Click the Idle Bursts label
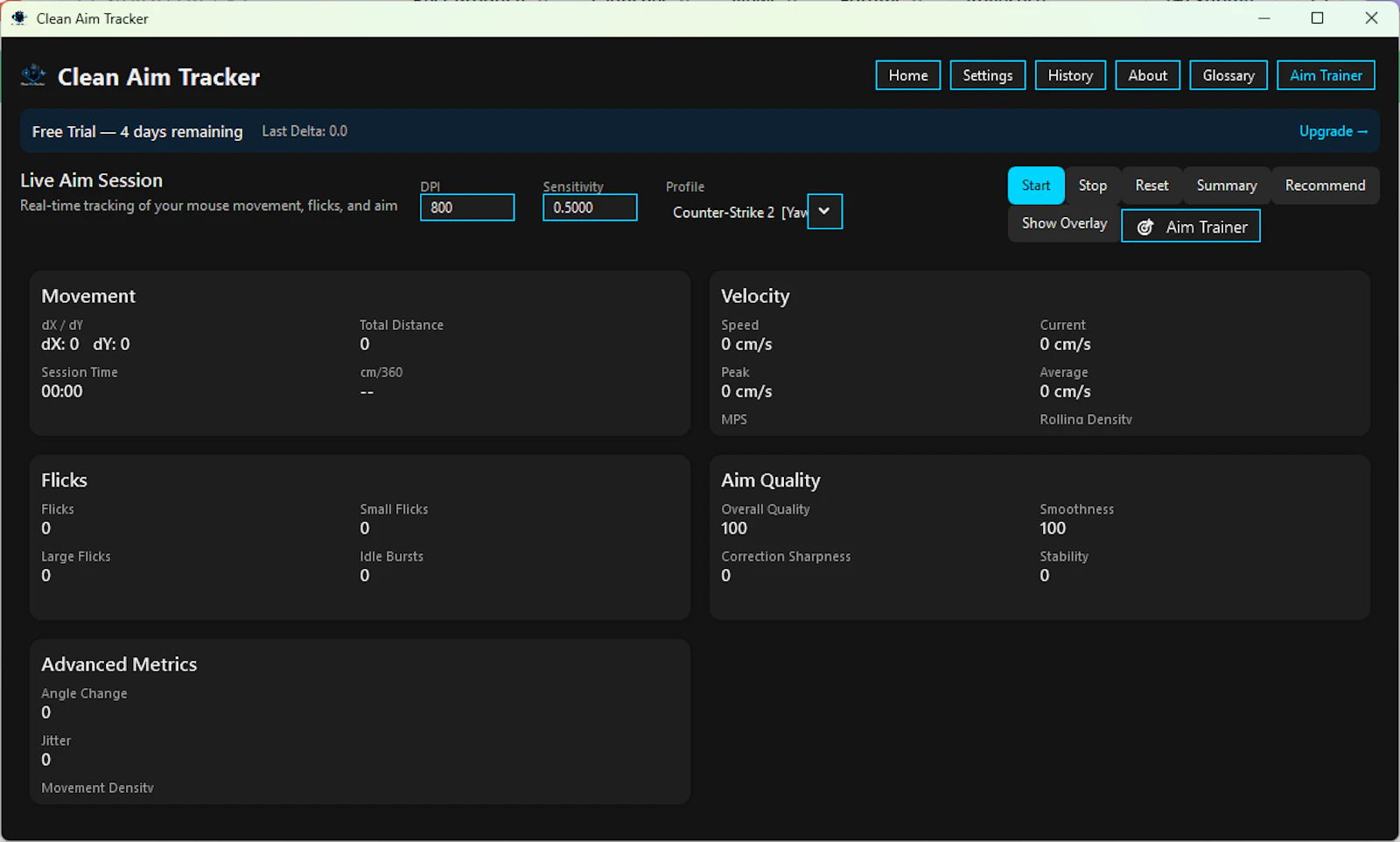This screenshot has width=1400, height=842. (391, 556)
